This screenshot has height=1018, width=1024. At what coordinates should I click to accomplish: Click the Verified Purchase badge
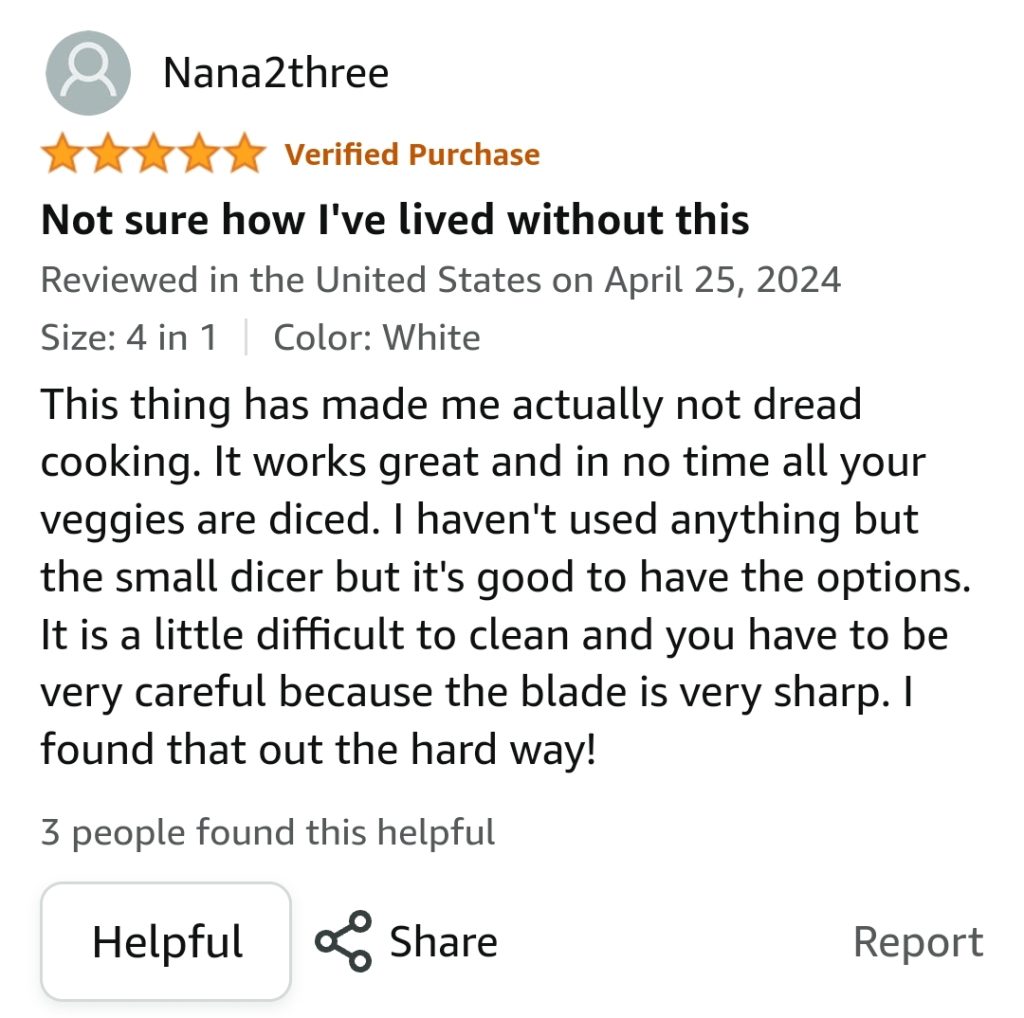(x=412, y=155)
